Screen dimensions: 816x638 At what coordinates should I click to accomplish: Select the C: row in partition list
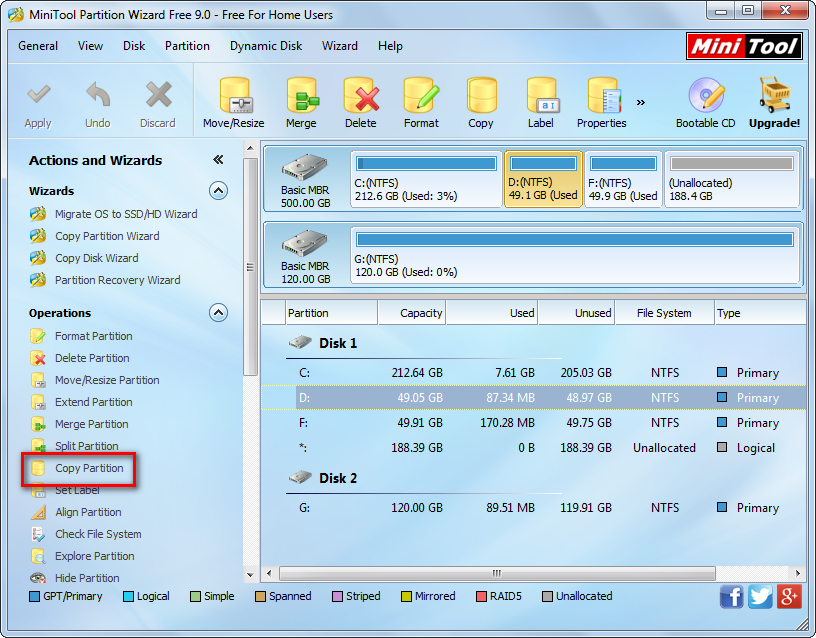click(x=533, y=373)
